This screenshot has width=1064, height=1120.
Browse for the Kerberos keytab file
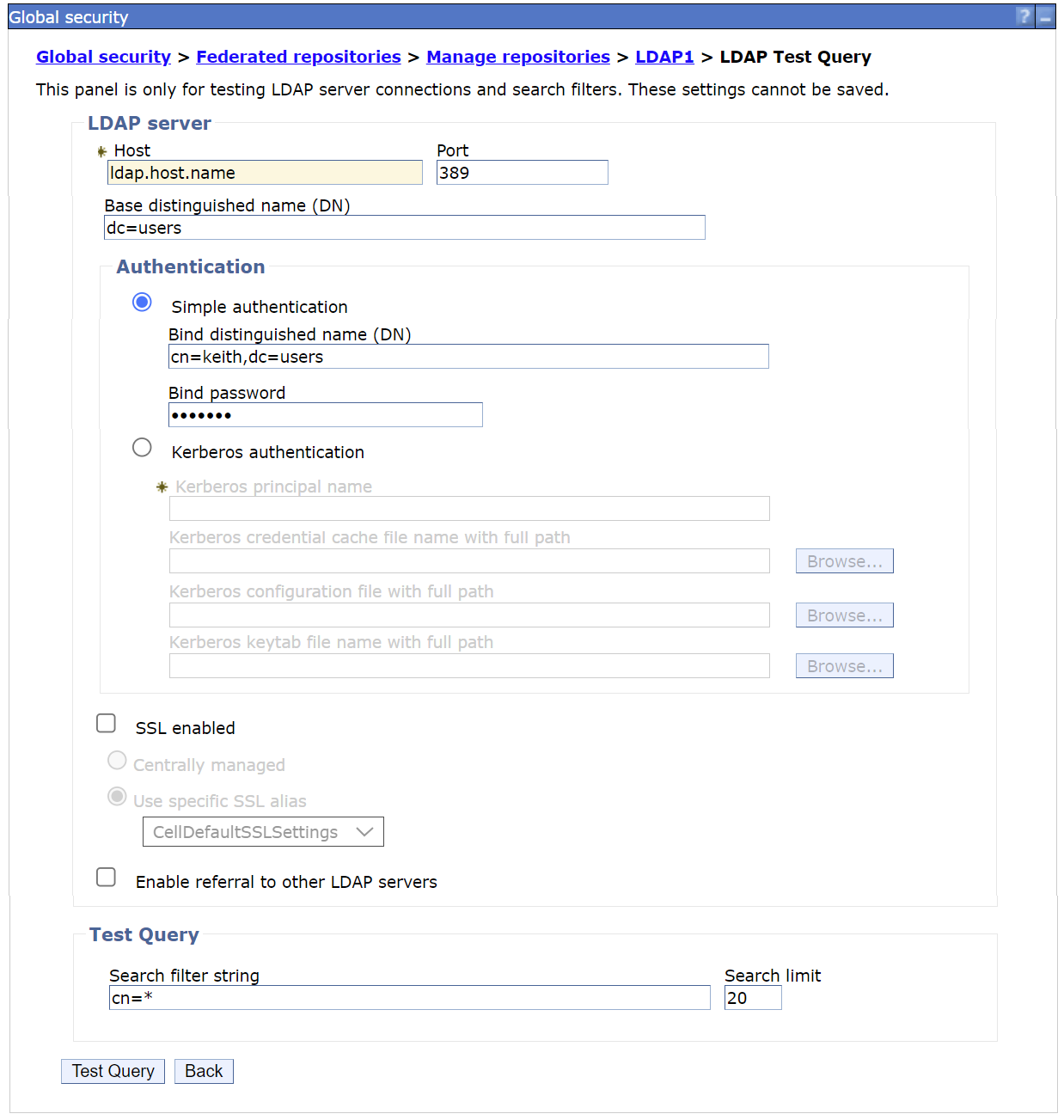click(843, 665)
